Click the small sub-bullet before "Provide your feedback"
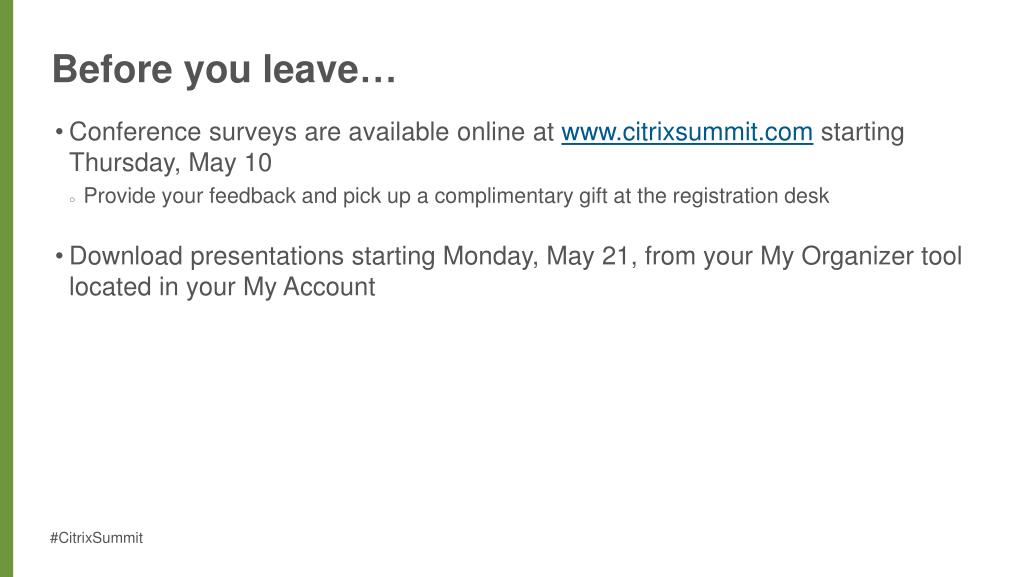The height and width of the screenshot is (577, 1023). click(72, 200)
